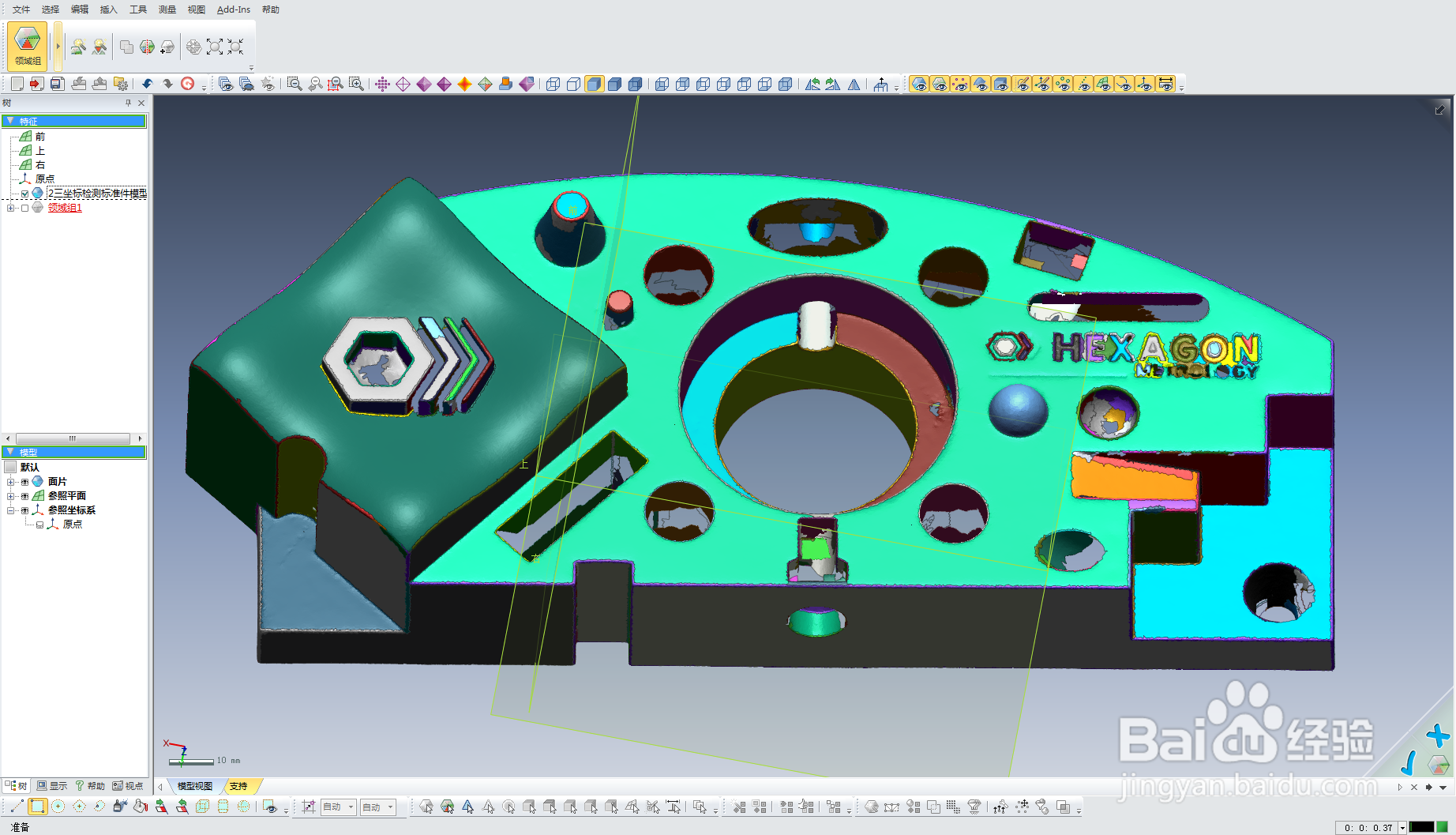Viewport: 1456px width, 835px height.
Task: Click the blue Undo arrow icon
Action: click(x=147, y=84)
